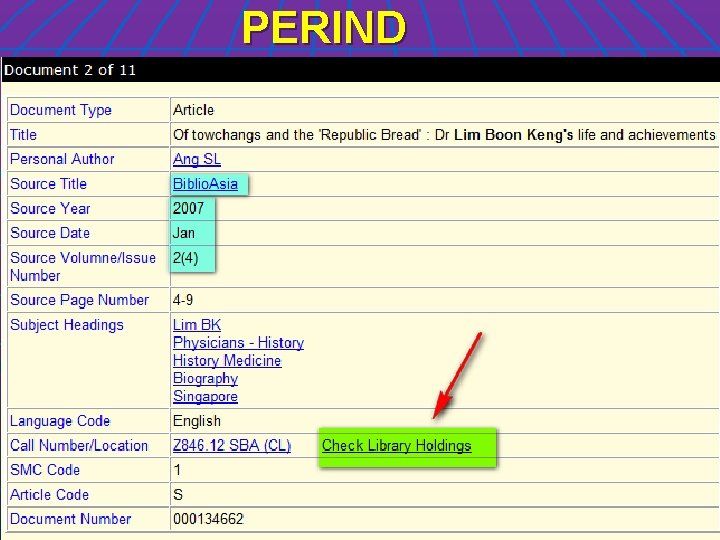The image size is (720, 540).
Task: Click the Personal Author field label
Action: pos(62,159)
